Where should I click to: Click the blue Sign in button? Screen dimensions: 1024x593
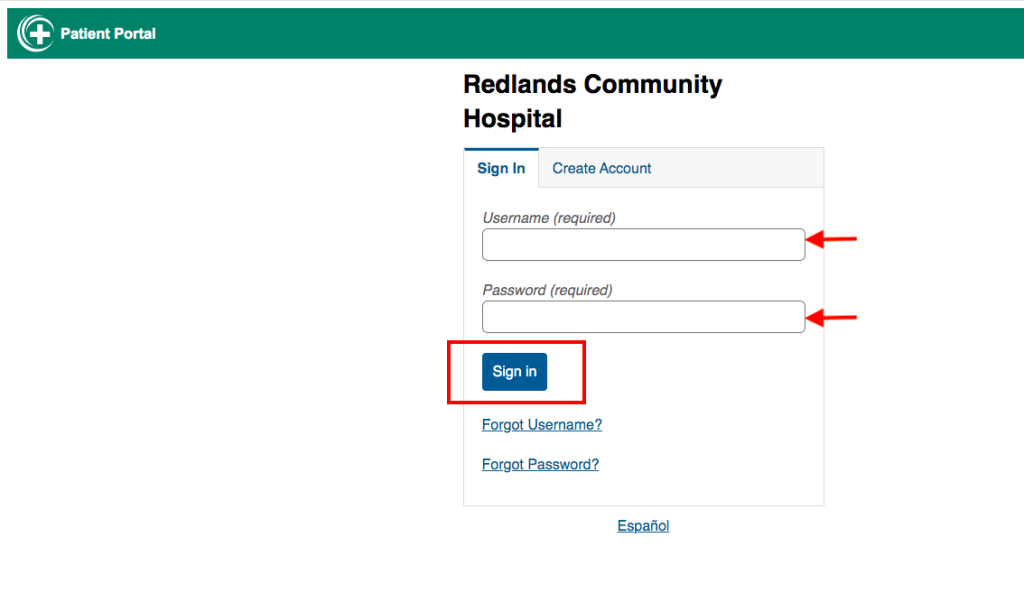pos(515,372)
